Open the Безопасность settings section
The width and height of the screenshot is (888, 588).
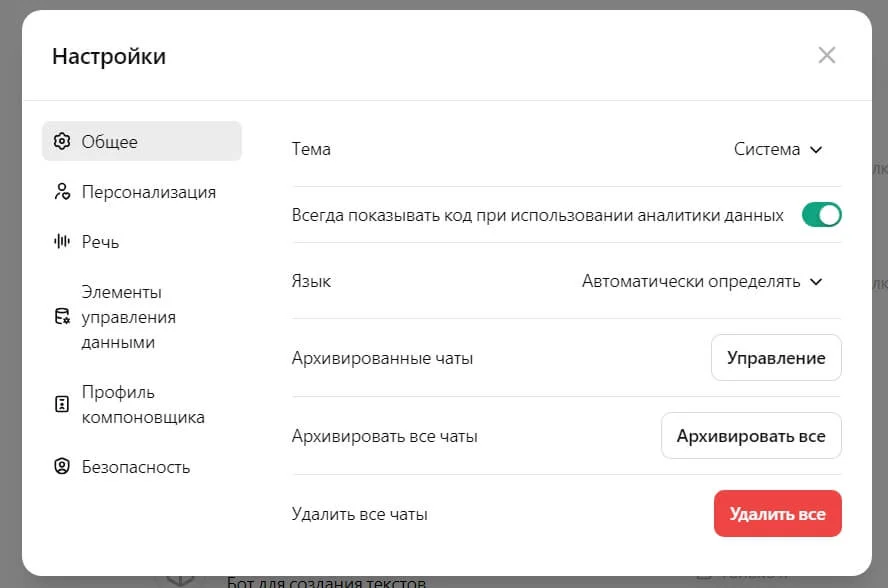point(135,467)
